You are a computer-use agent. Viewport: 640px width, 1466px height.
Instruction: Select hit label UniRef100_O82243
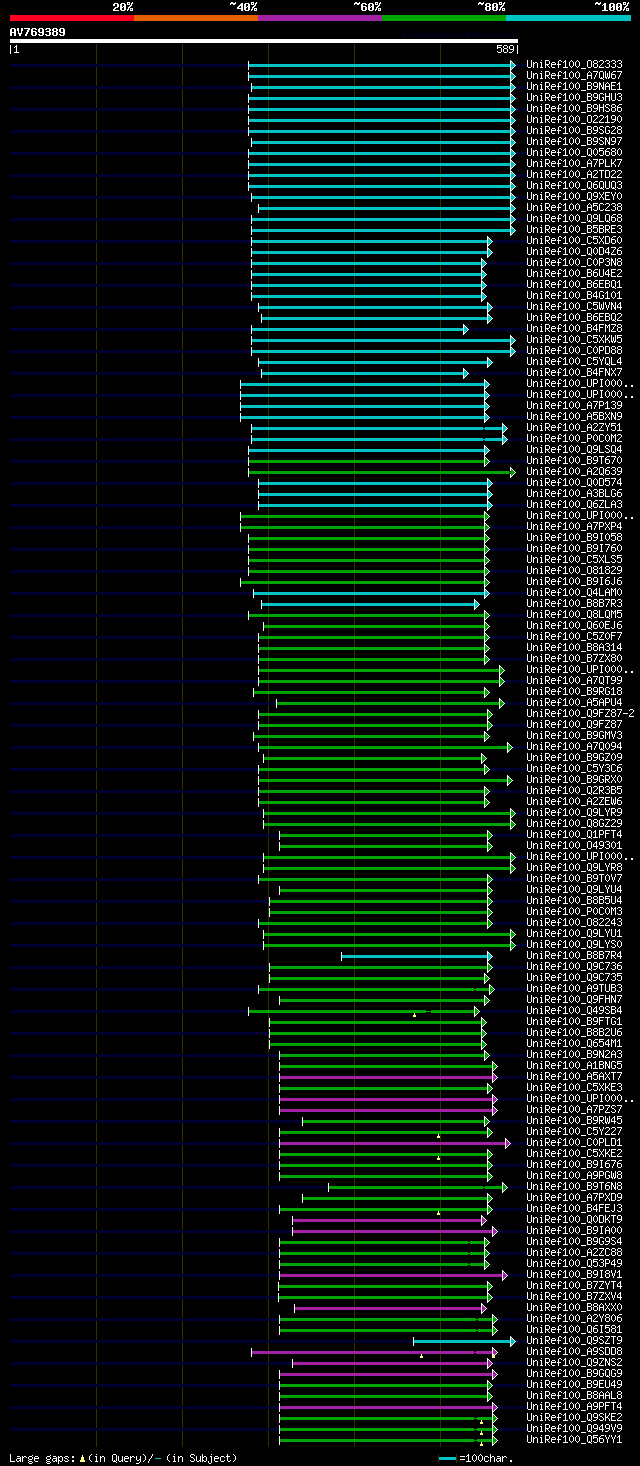[574, 923]
